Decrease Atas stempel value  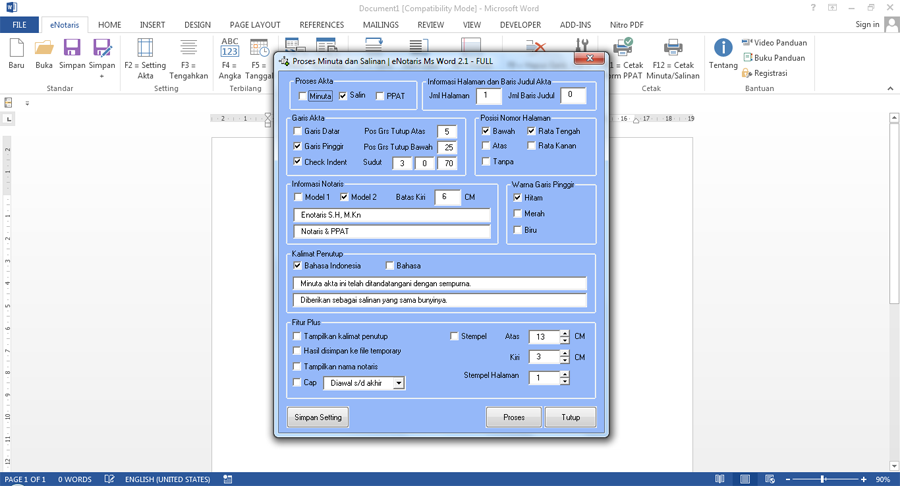point(565,340)
